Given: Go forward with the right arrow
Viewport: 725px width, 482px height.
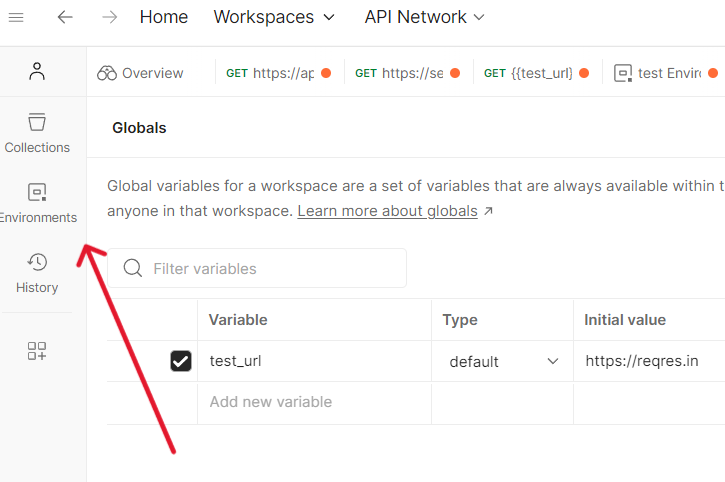Looking at the screenshot, I should click(x=110, y=17).
